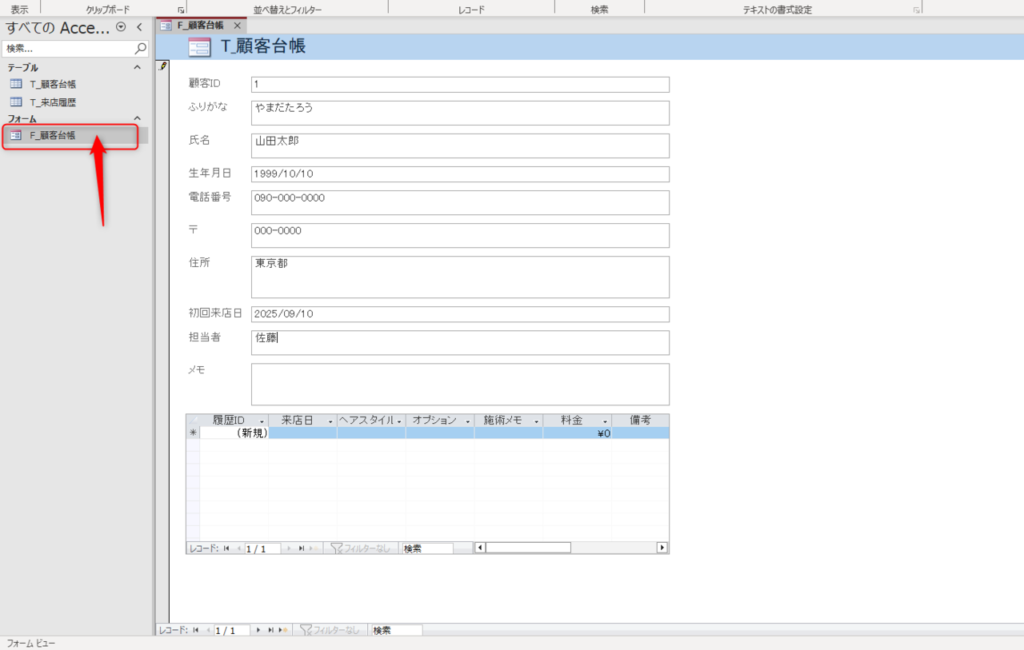Click the record selector pencil icon
Screen dimensions: 1024x650
(x=163, y=66)
